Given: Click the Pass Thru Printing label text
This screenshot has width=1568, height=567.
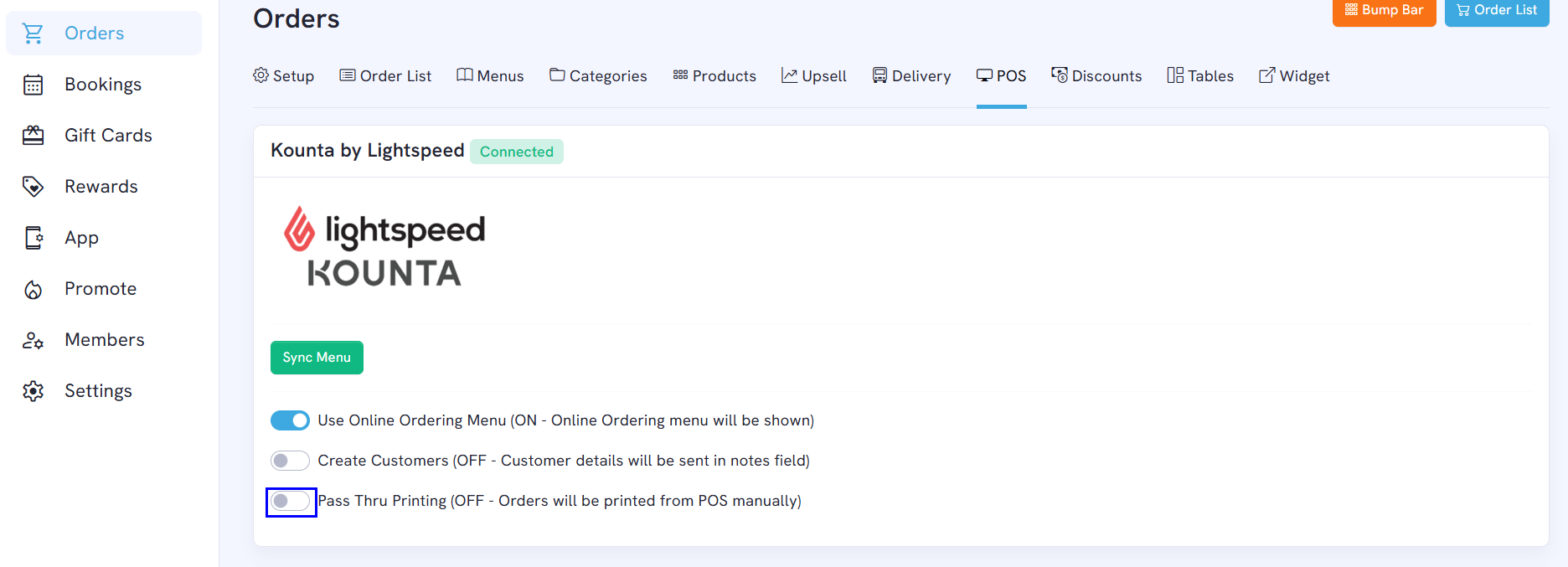Looking at the screenshot, I should pyautogui.click(x=560, y=501).
